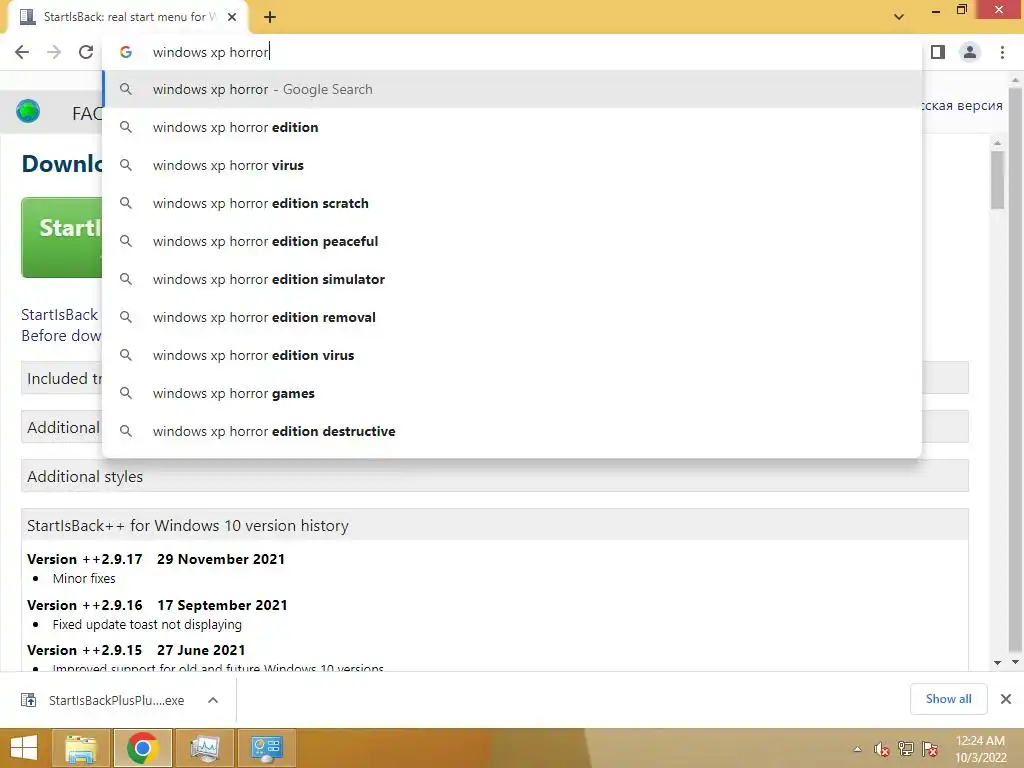The width and height of the screenshot is (1024, 768).
Task: Click the FAQ navigation link
Action: click(x=87, y=114)
